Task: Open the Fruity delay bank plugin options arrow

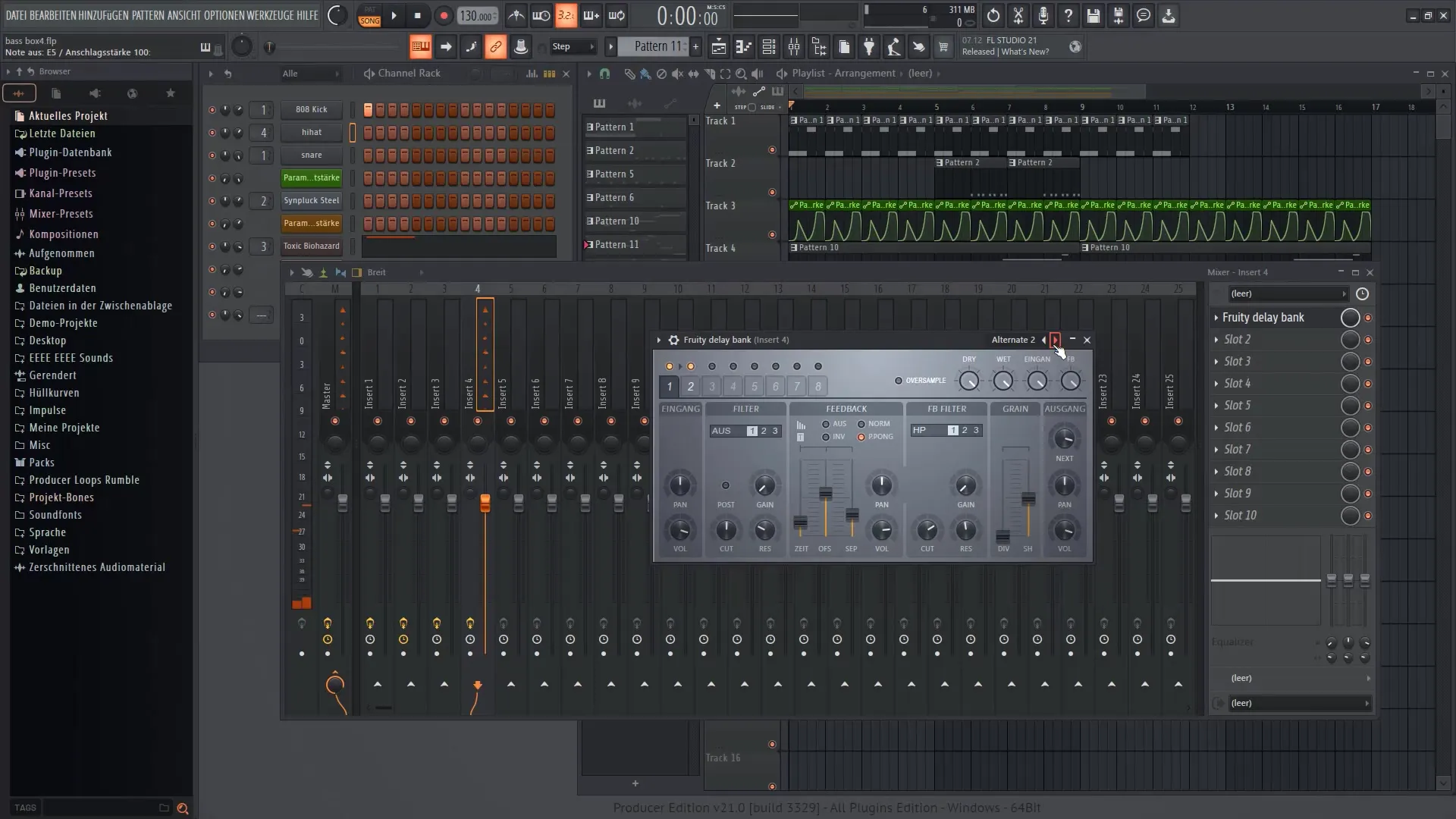Action: coord(658,340)
